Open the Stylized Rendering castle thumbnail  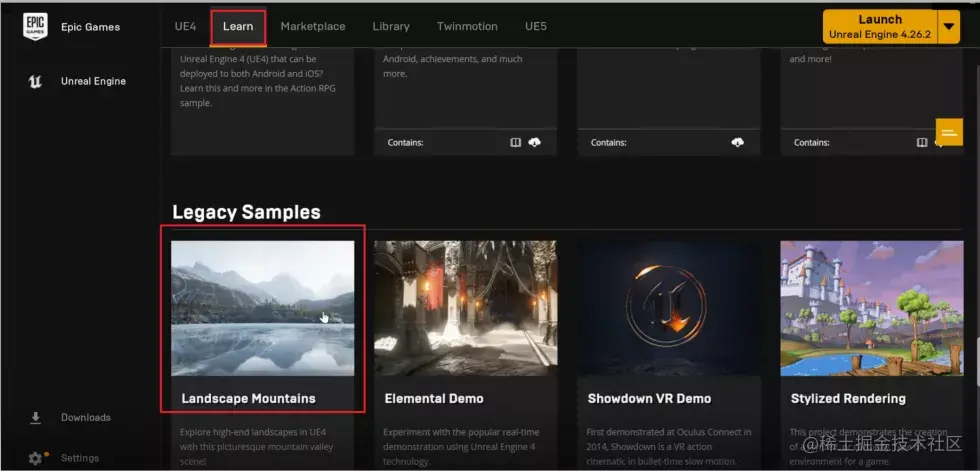click(872, 308)
